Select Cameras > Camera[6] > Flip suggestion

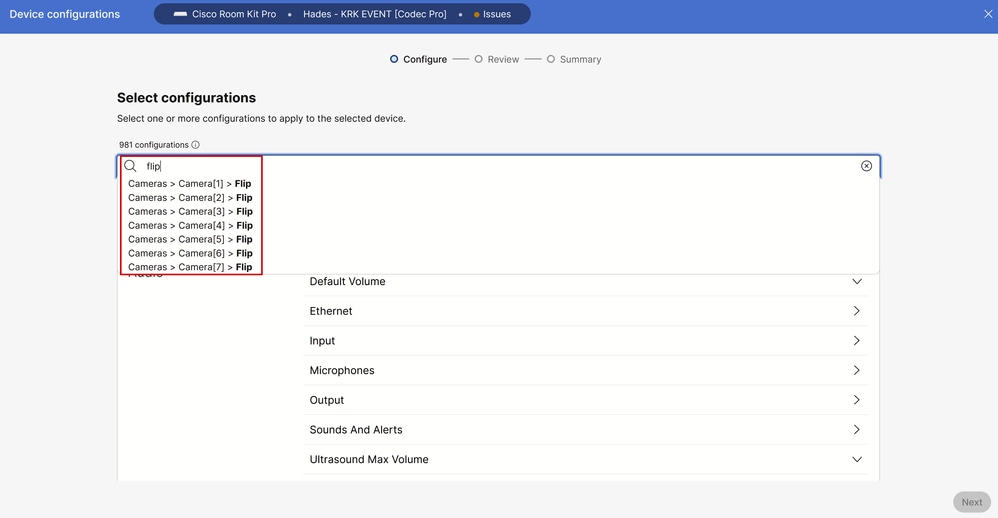[x=190, y=254]
